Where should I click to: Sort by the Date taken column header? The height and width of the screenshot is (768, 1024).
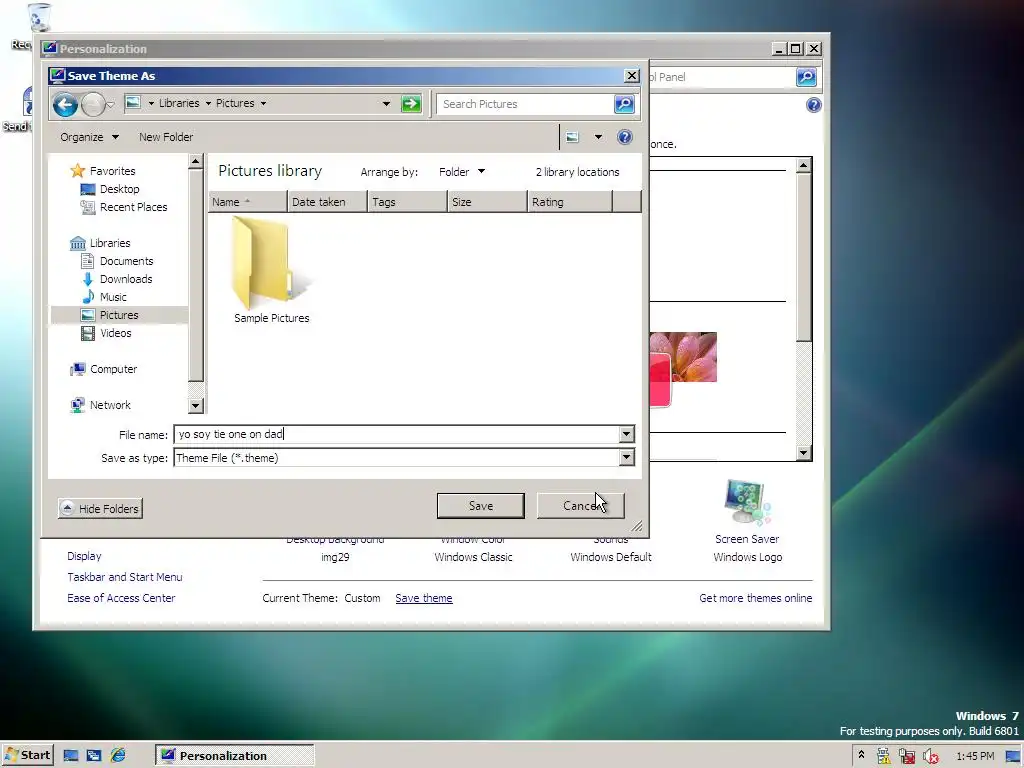[x=327, y=202]
